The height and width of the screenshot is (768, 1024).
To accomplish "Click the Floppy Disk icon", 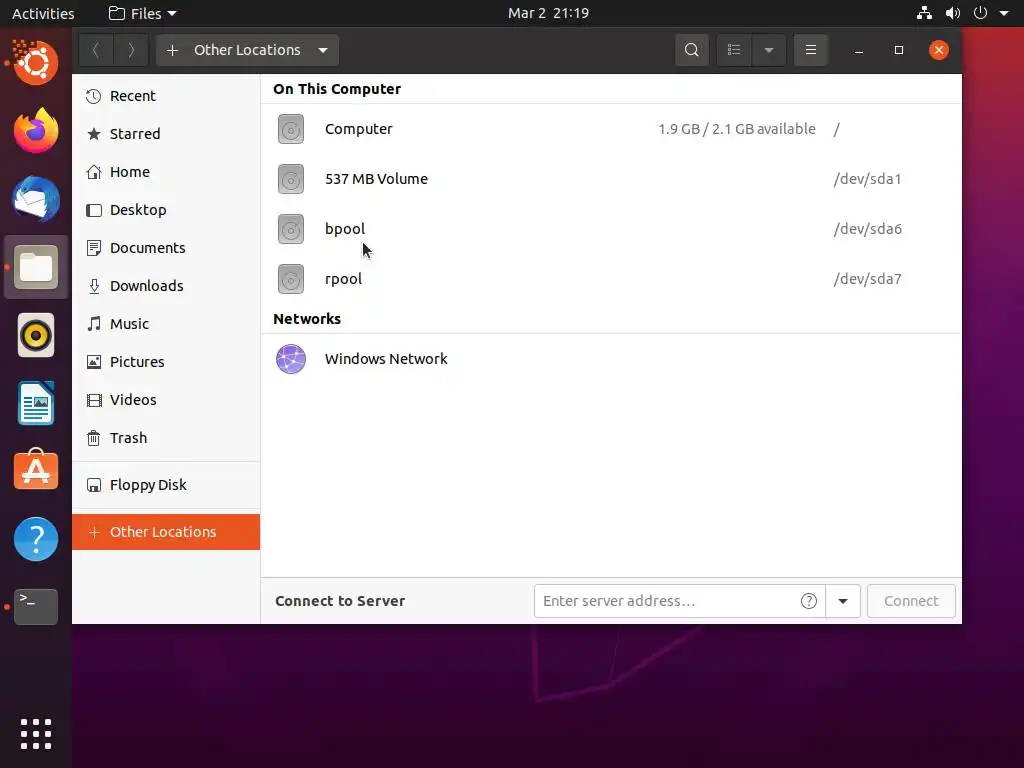I will click(x=94, y=485).
